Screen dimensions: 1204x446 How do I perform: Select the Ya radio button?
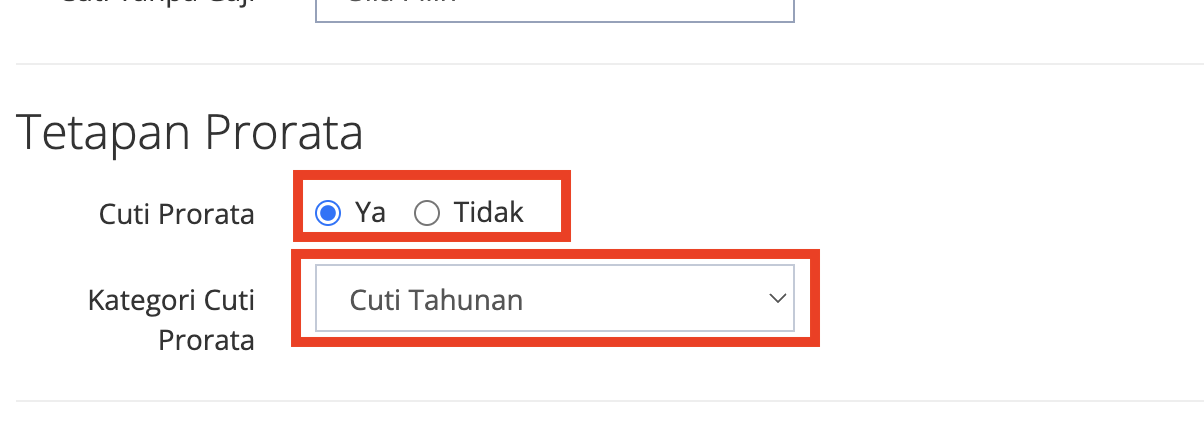click(x=327, y=213)
